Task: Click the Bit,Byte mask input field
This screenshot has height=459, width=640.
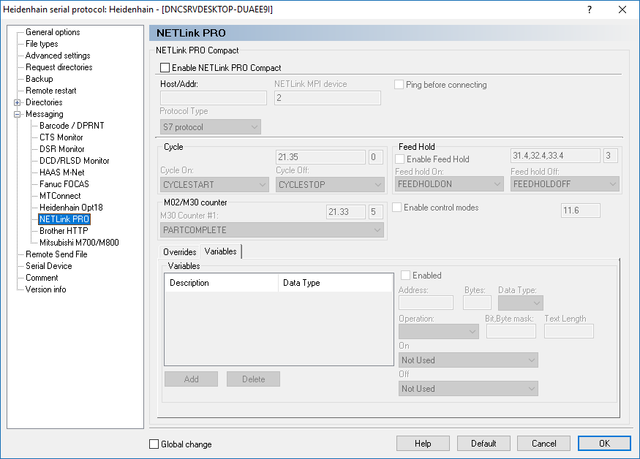Action: click(x=511, y=331)
